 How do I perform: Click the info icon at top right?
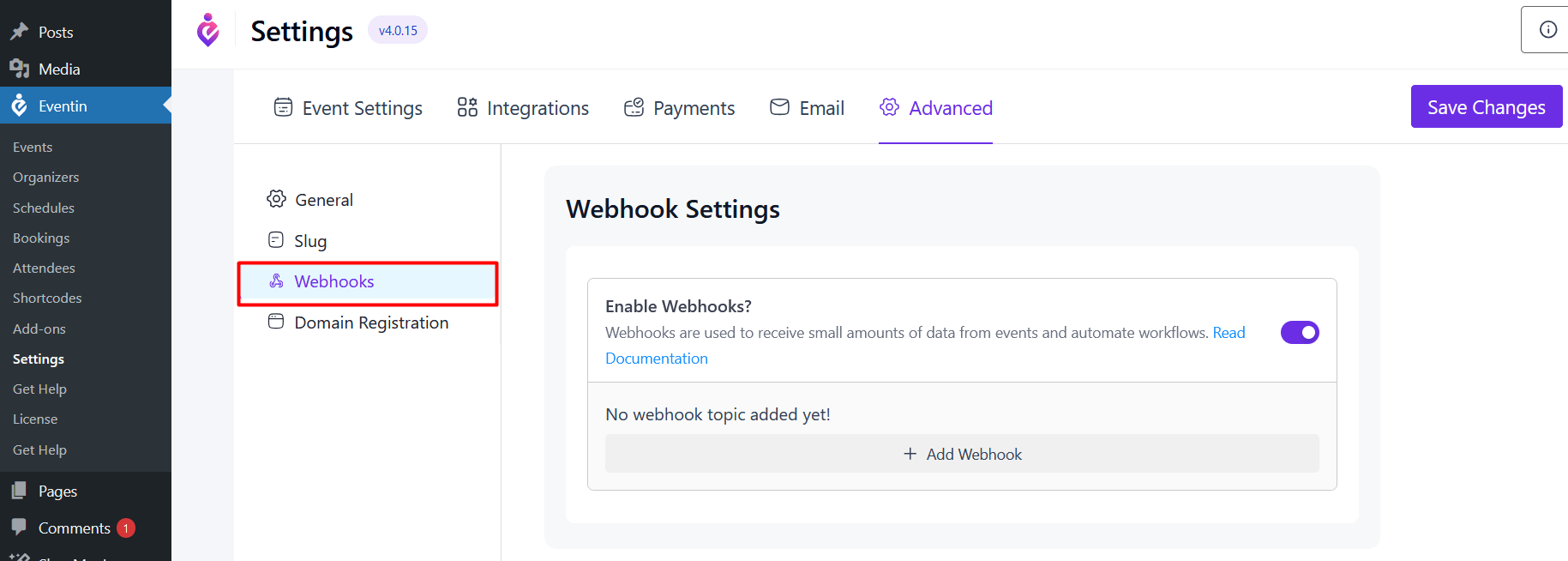pos(1547,30)
